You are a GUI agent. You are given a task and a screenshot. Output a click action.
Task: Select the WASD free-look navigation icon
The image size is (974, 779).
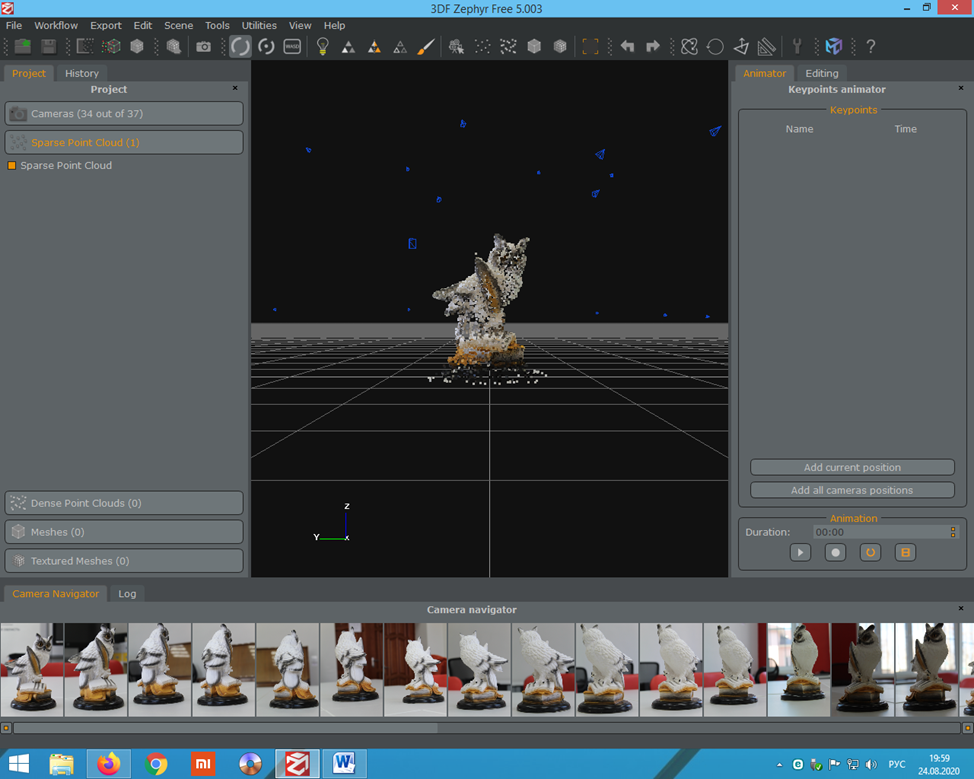click(292, 47)
